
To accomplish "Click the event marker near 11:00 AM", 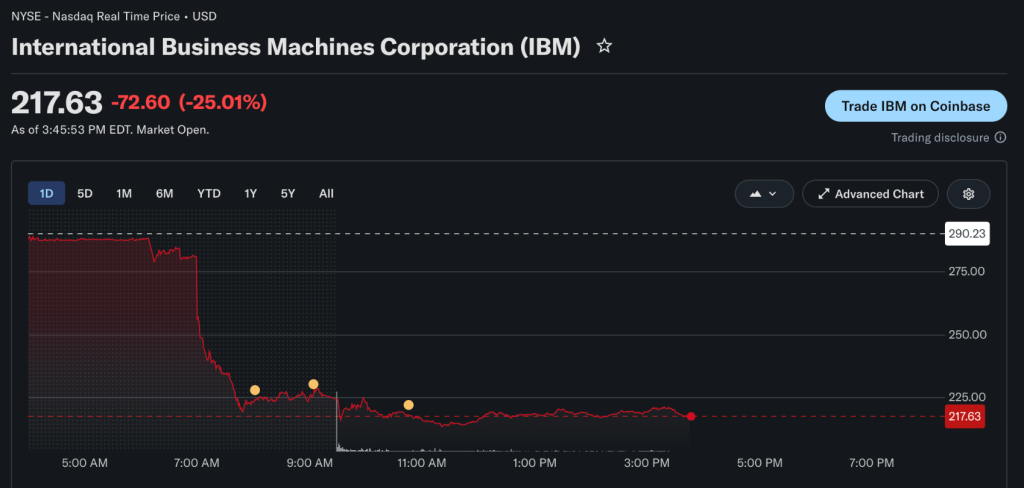I will 409,405.
